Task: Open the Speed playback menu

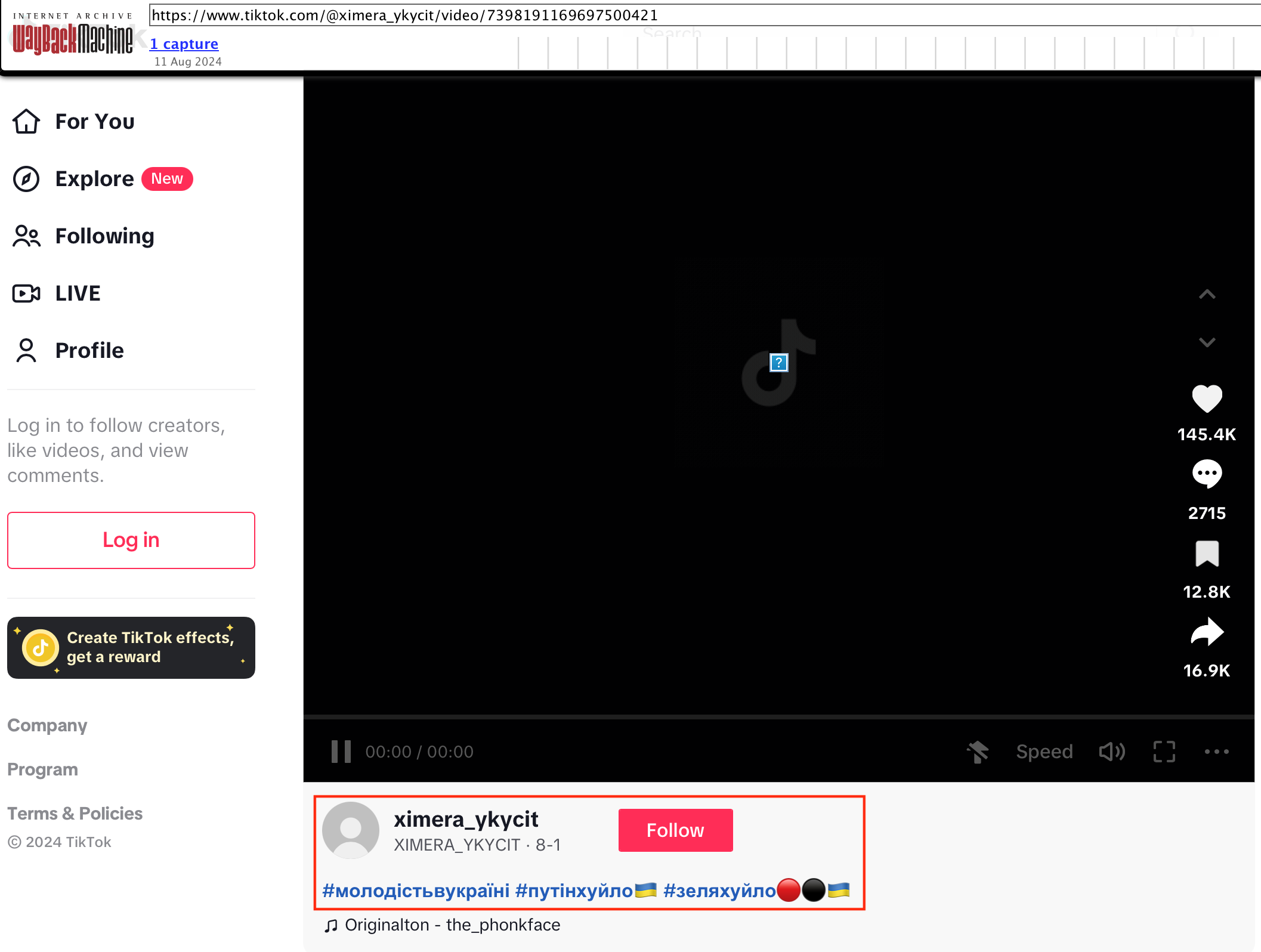Action: (1044, 752)
